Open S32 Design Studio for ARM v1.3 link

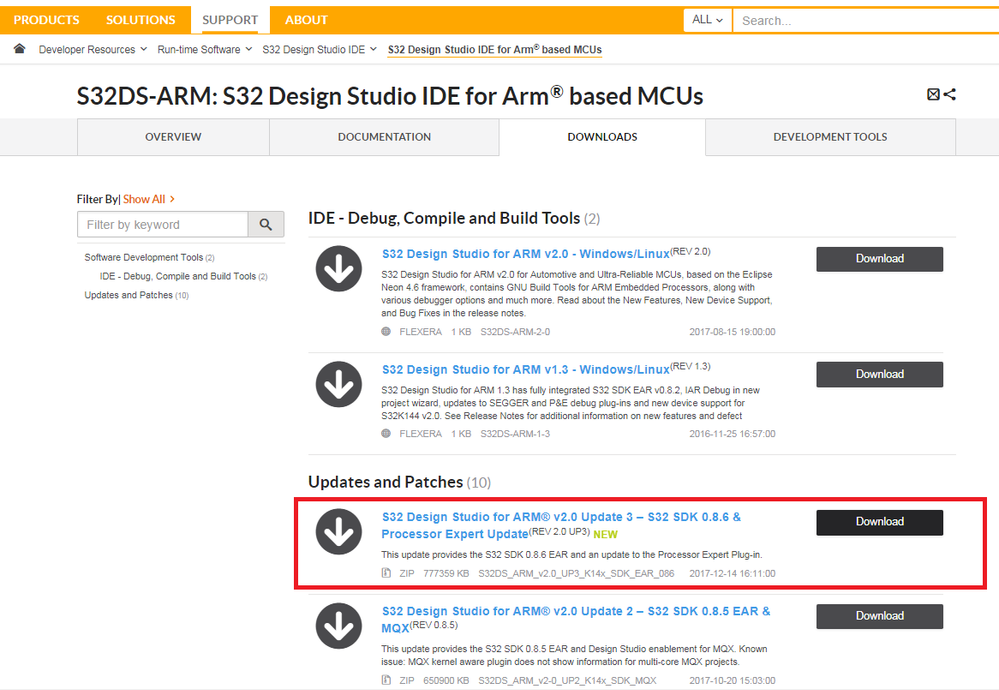point(526,370)
